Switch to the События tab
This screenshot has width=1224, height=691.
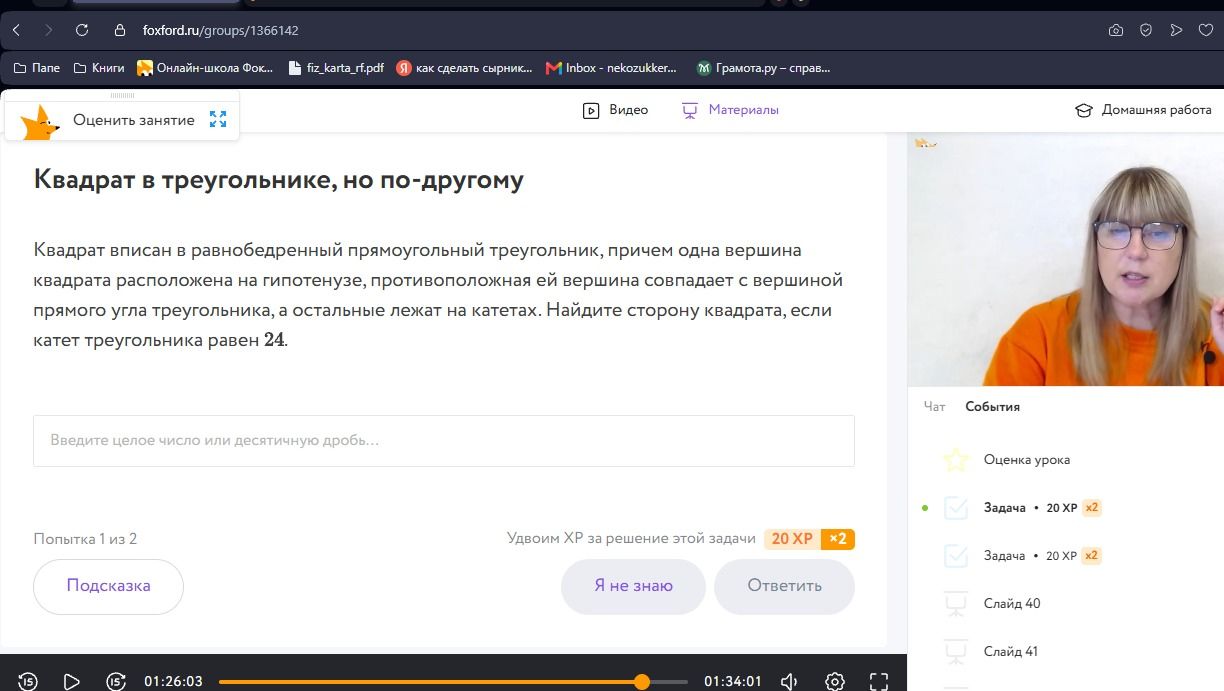[x=992, y=406]
